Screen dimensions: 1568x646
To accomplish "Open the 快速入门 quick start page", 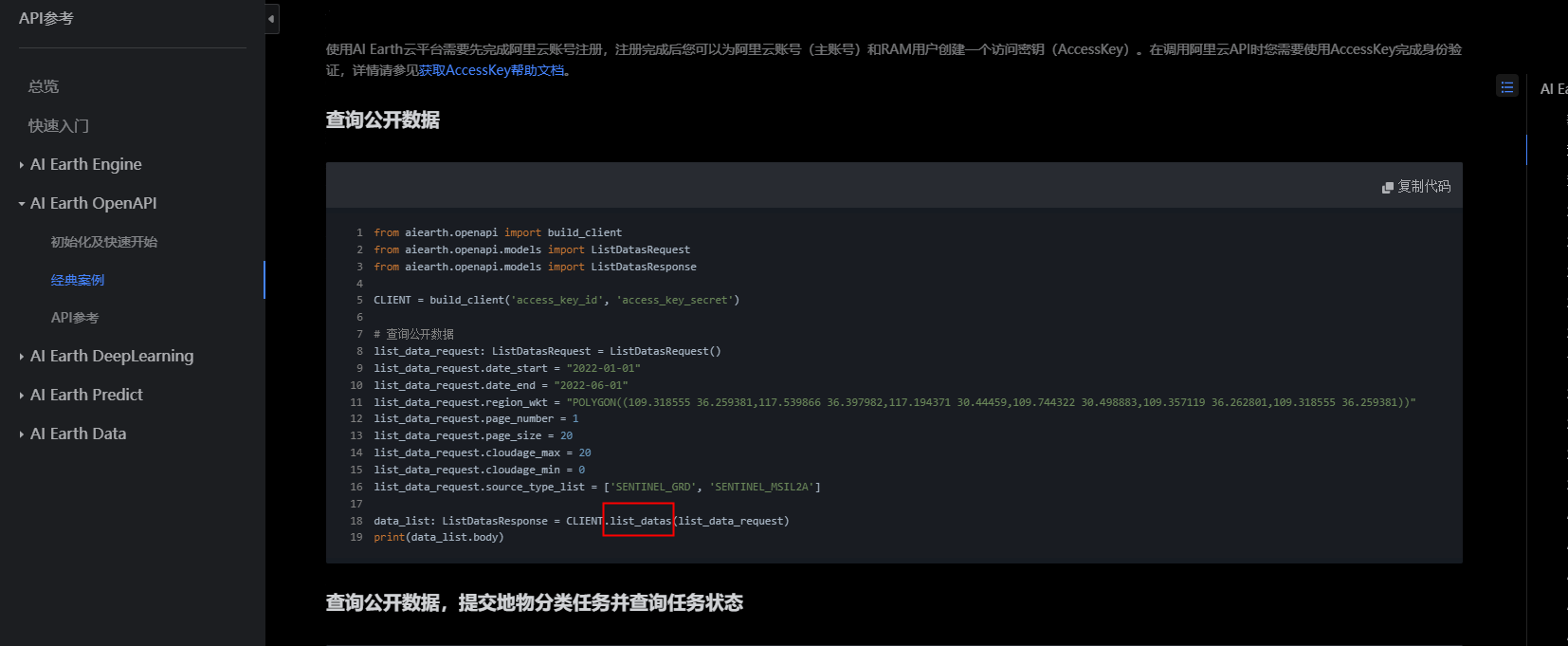I will [59, 125].
